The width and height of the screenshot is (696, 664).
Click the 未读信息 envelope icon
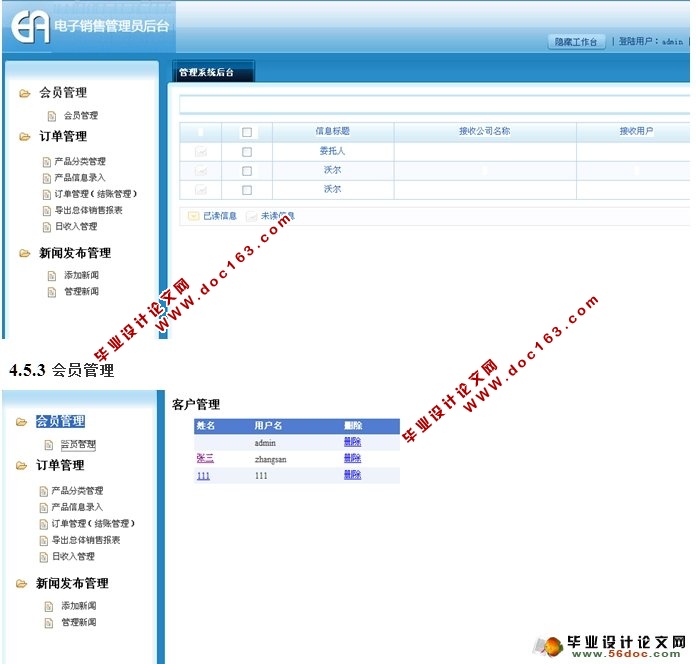pos(252,216)
